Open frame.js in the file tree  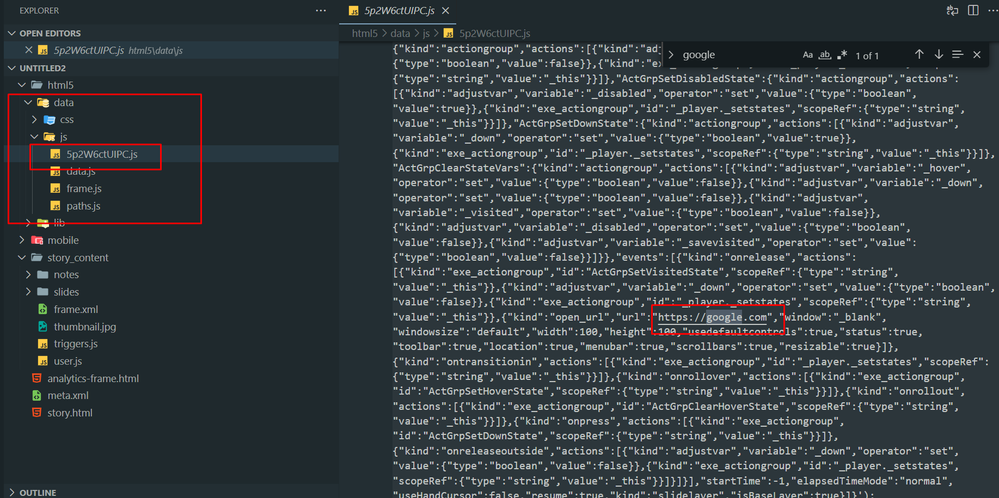83,189
